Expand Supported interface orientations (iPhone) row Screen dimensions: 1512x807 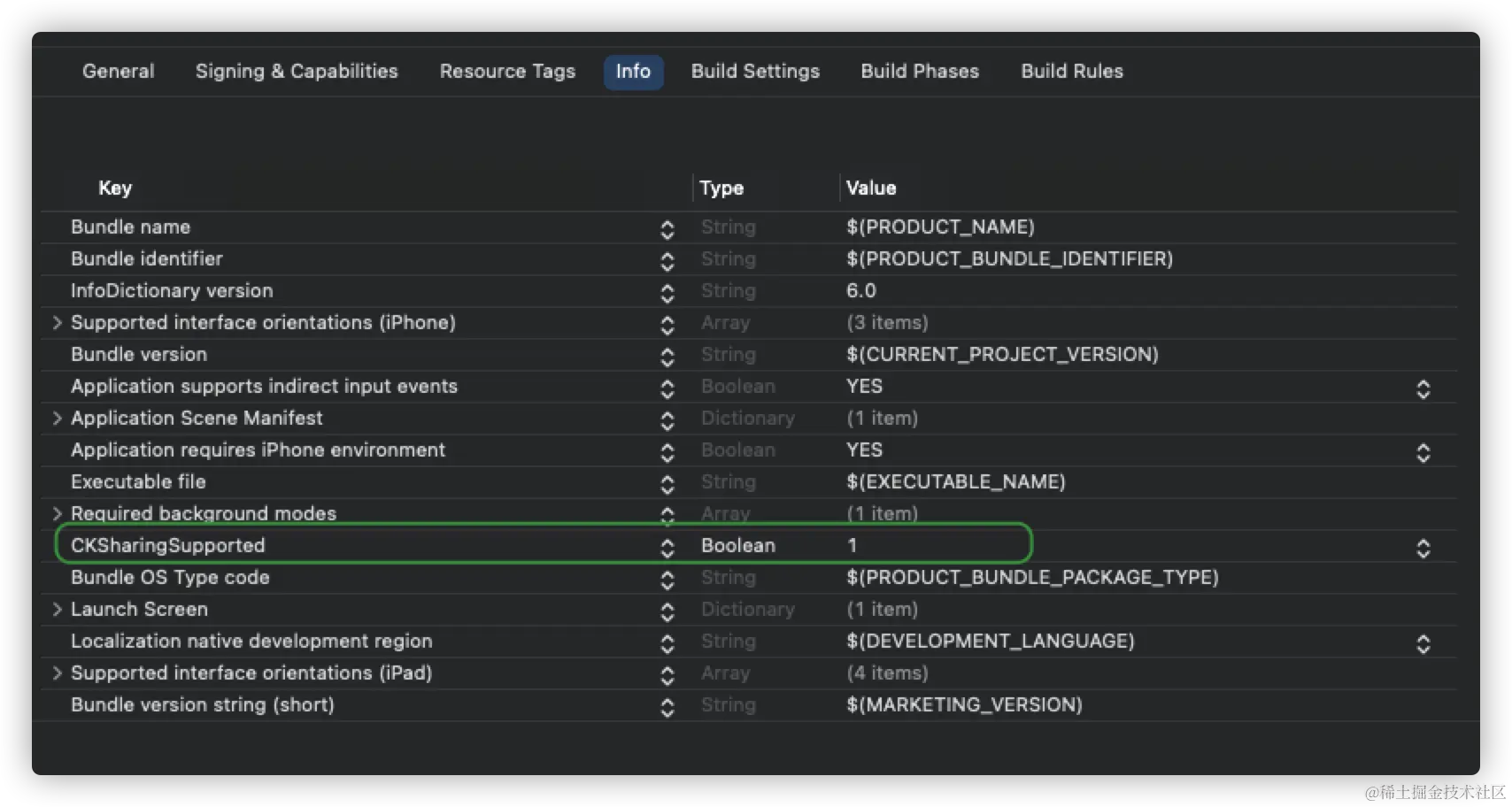click(x=58, y=323)
